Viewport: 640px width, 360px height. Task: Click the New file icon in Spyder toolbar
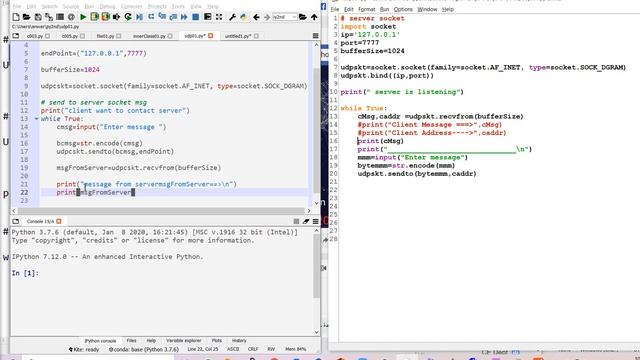pos(16,17)
